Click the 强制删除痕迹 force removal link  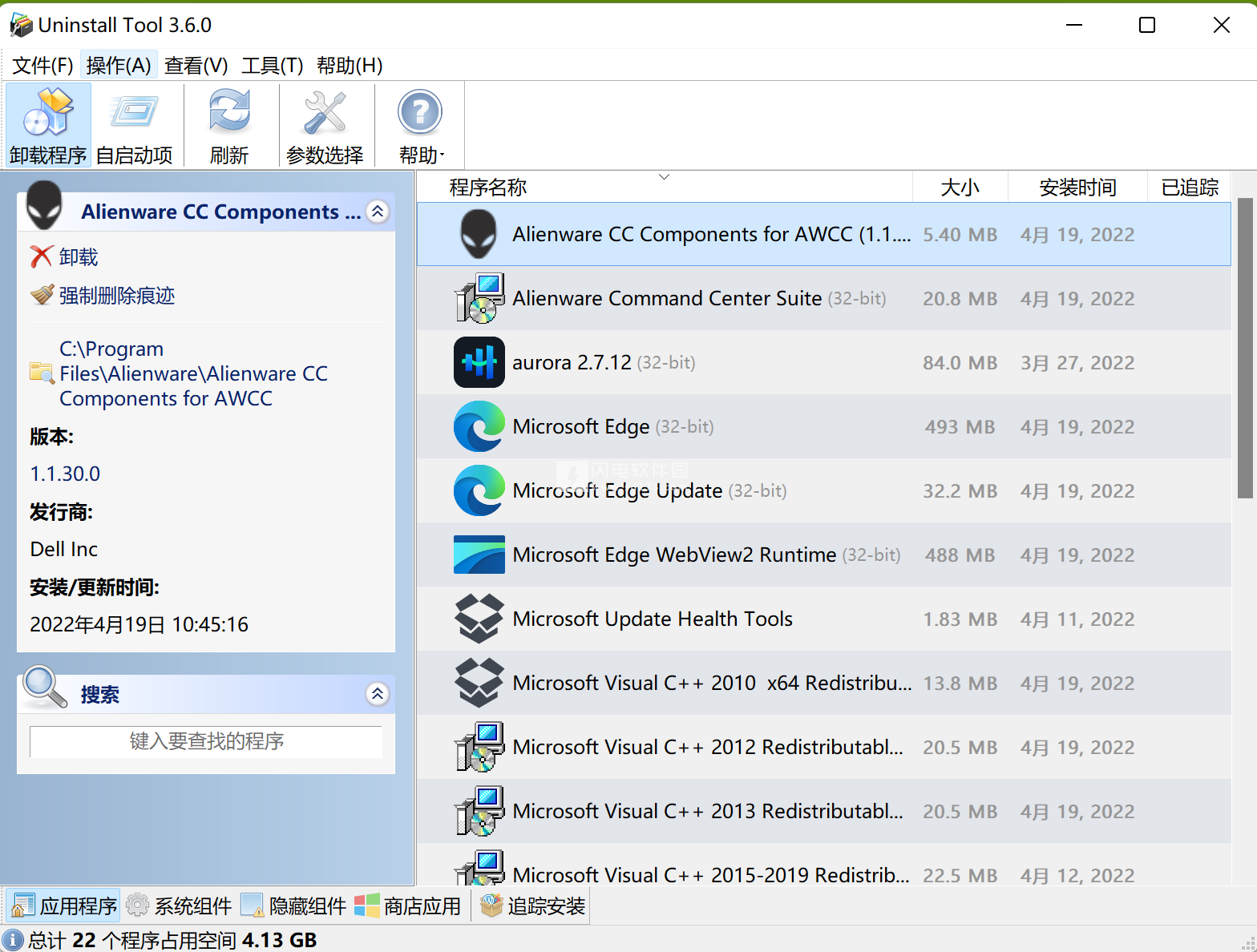pyautogui.click(x=117, y=296)
